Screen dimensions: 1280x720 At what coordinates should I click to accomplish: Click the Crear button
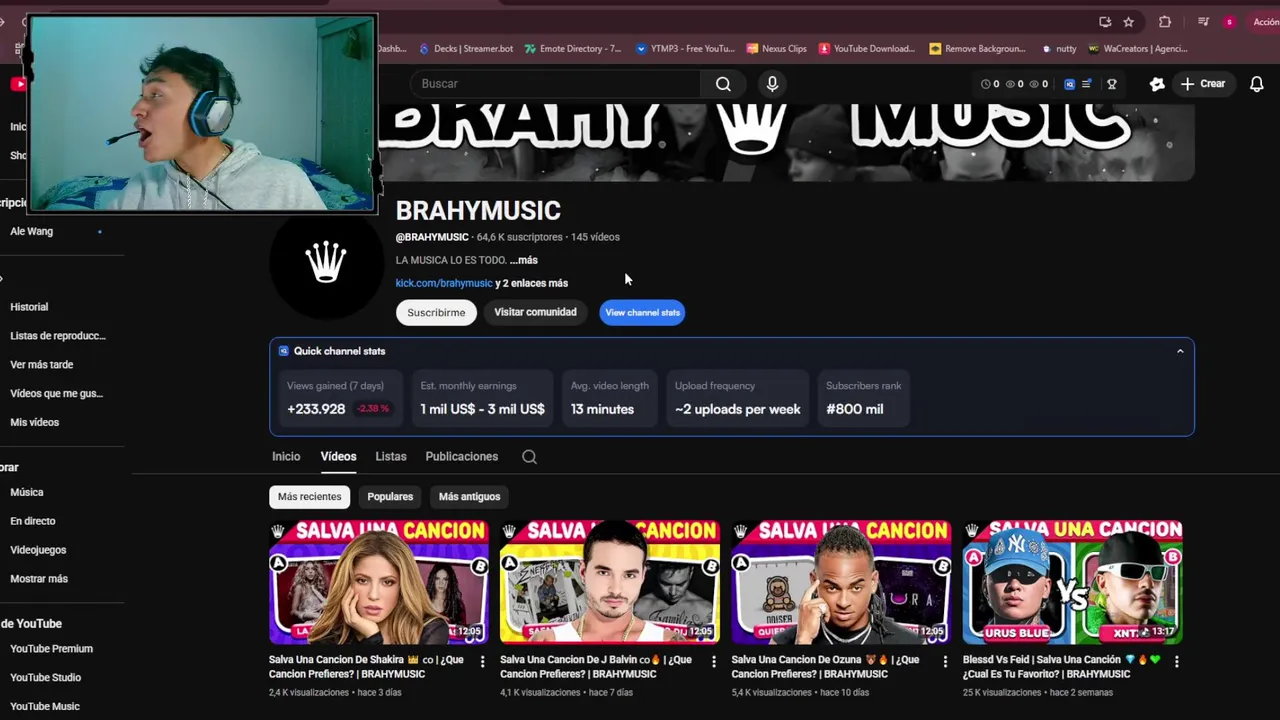click(x=1203, y=84)
